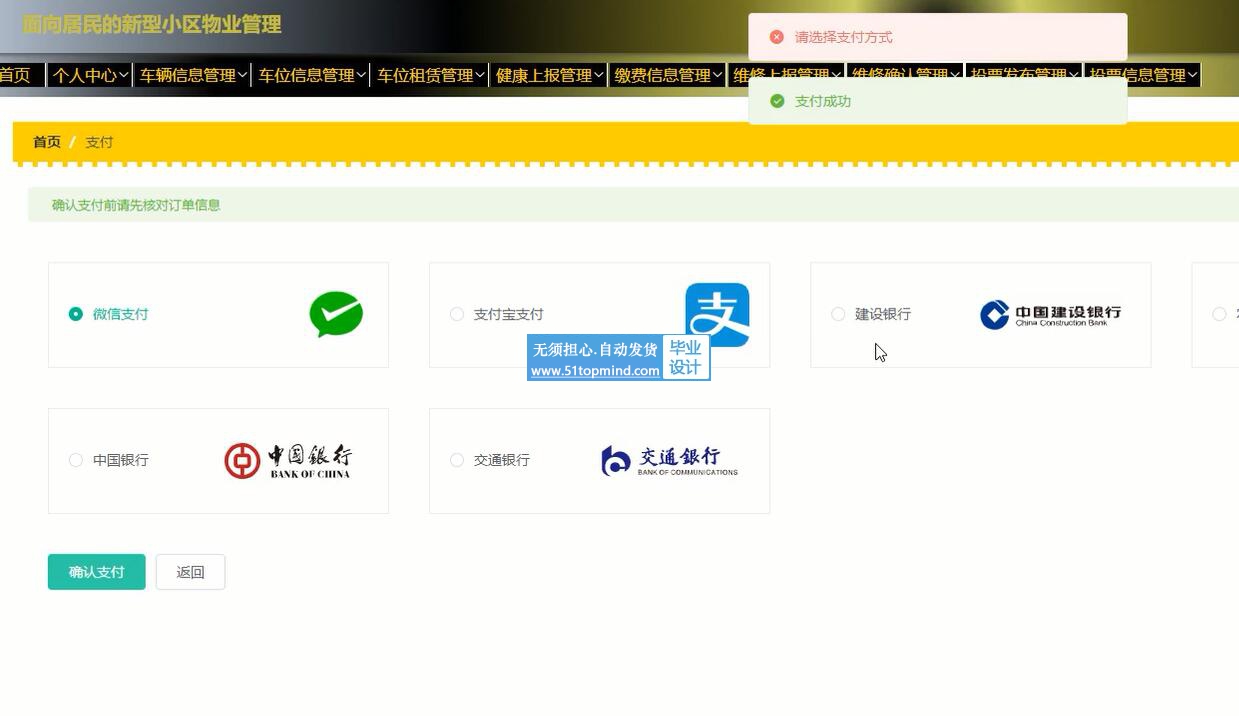Click the blue Alipay logo

coord(717,314)
